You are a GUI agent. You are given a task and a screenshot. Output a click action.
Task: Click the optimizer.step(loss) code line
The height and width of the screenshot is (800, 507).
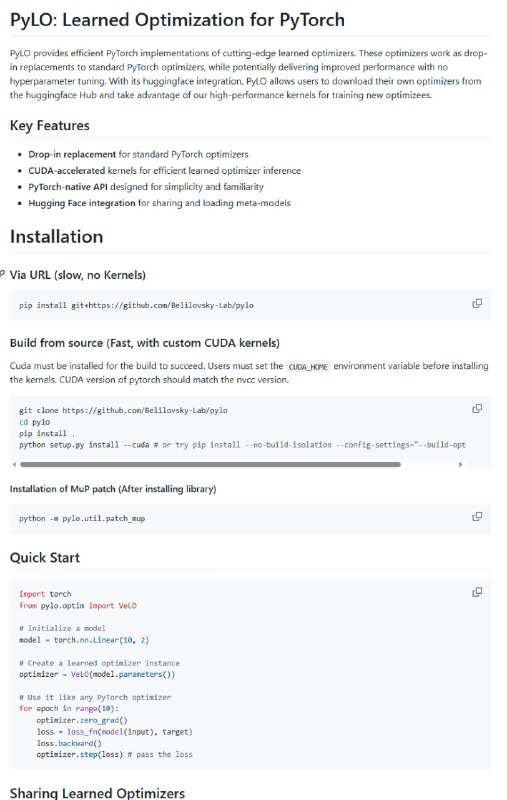click(x=114, y=754)
